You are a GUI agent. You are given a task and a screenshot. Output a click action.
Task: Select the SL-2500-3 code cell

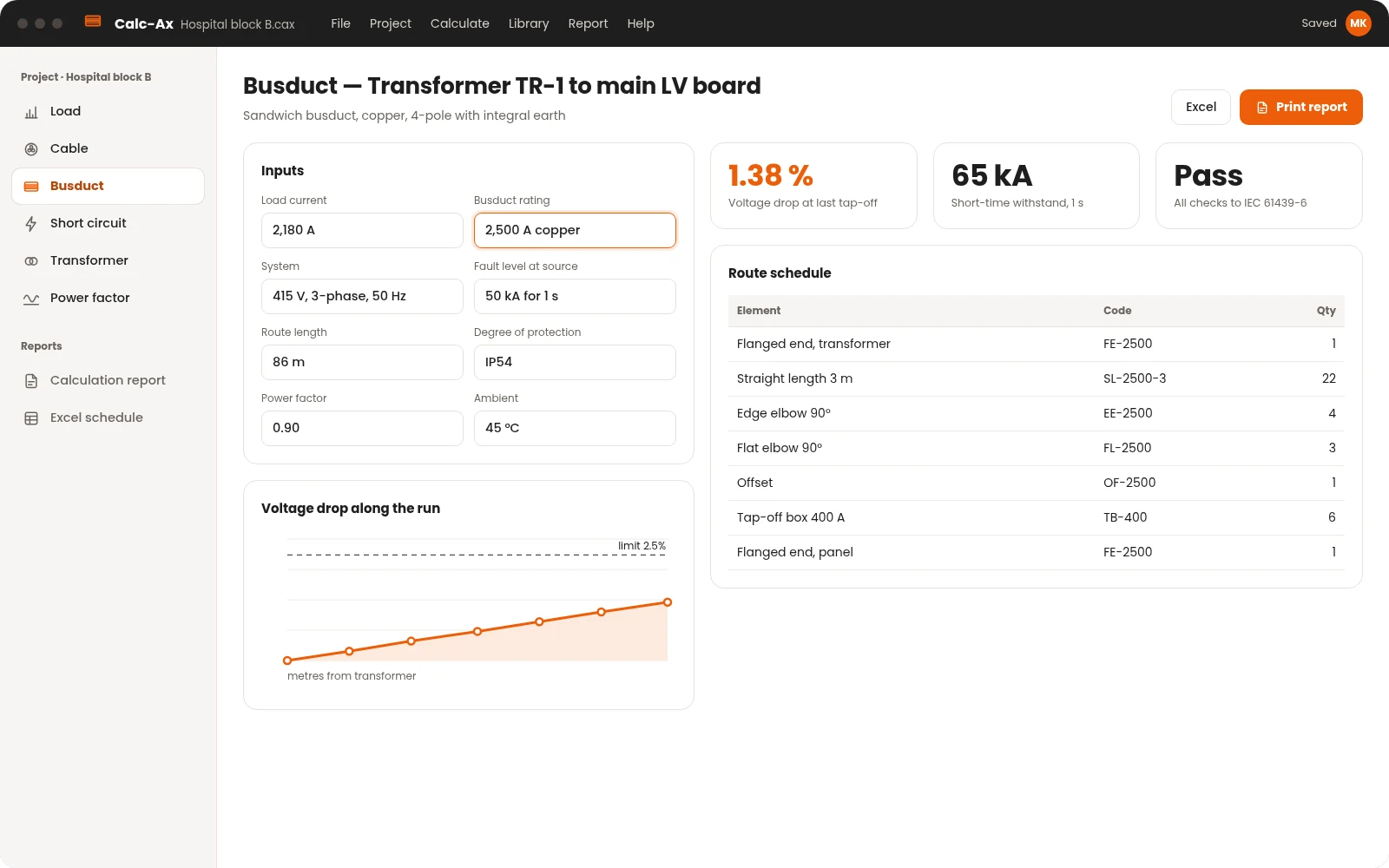coord(1135,378)
